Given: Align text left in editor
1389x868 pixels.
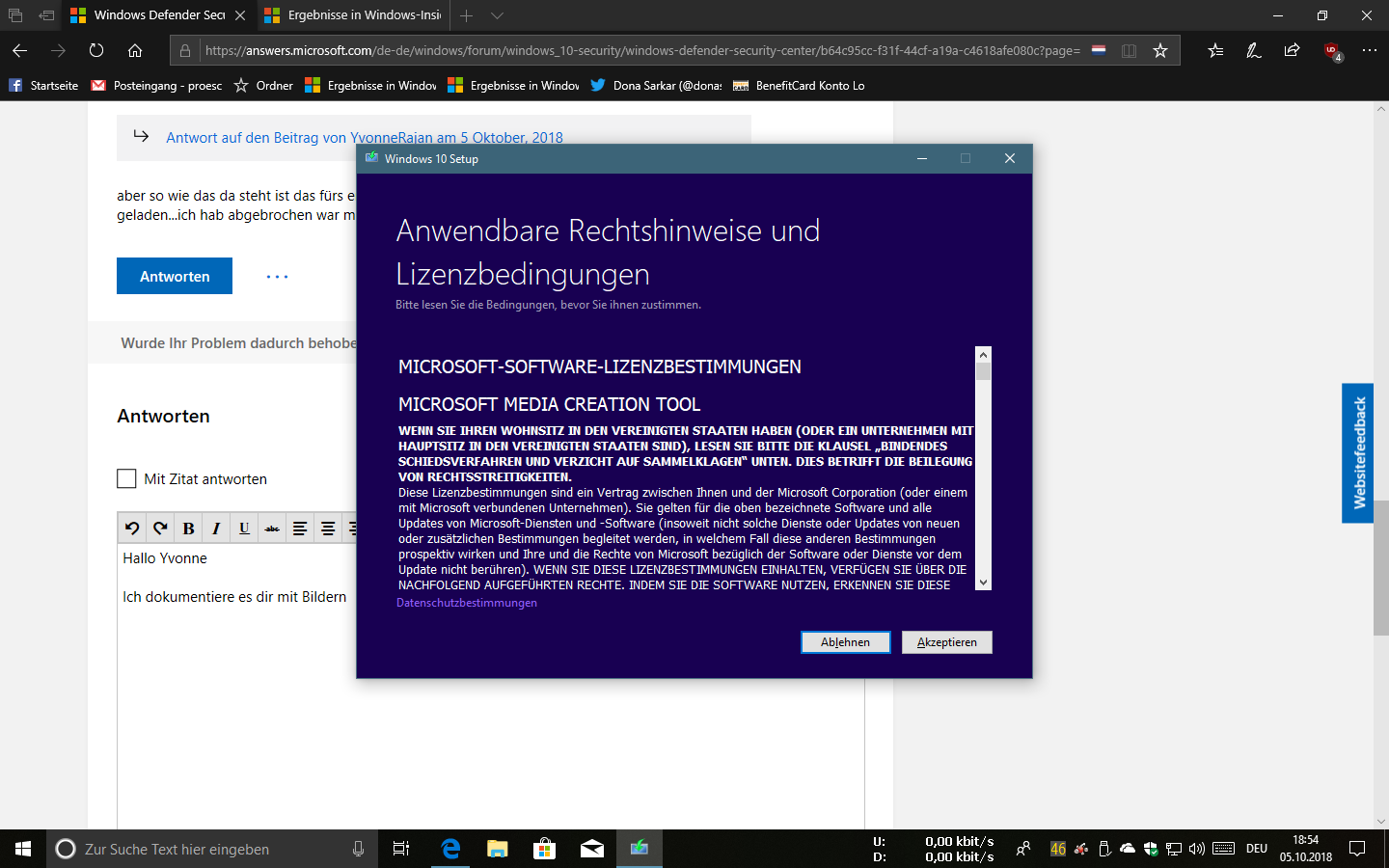Looking at the screenshot, I should (x=300, y=528).
